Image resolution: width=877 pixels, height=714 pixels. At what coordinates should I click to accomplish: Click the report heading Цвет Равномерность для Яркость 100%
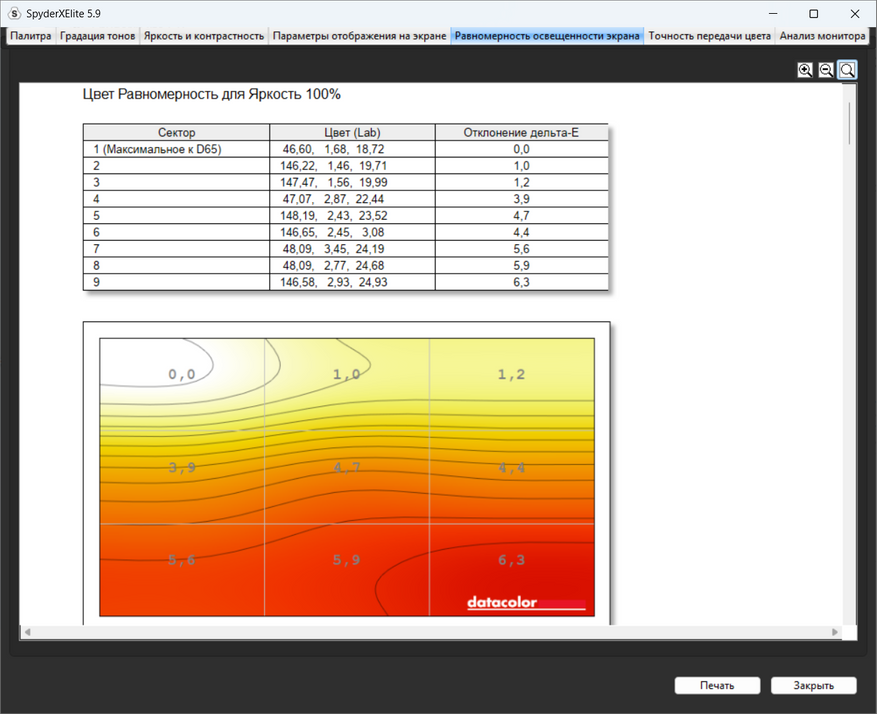click(x=211, y=94)
